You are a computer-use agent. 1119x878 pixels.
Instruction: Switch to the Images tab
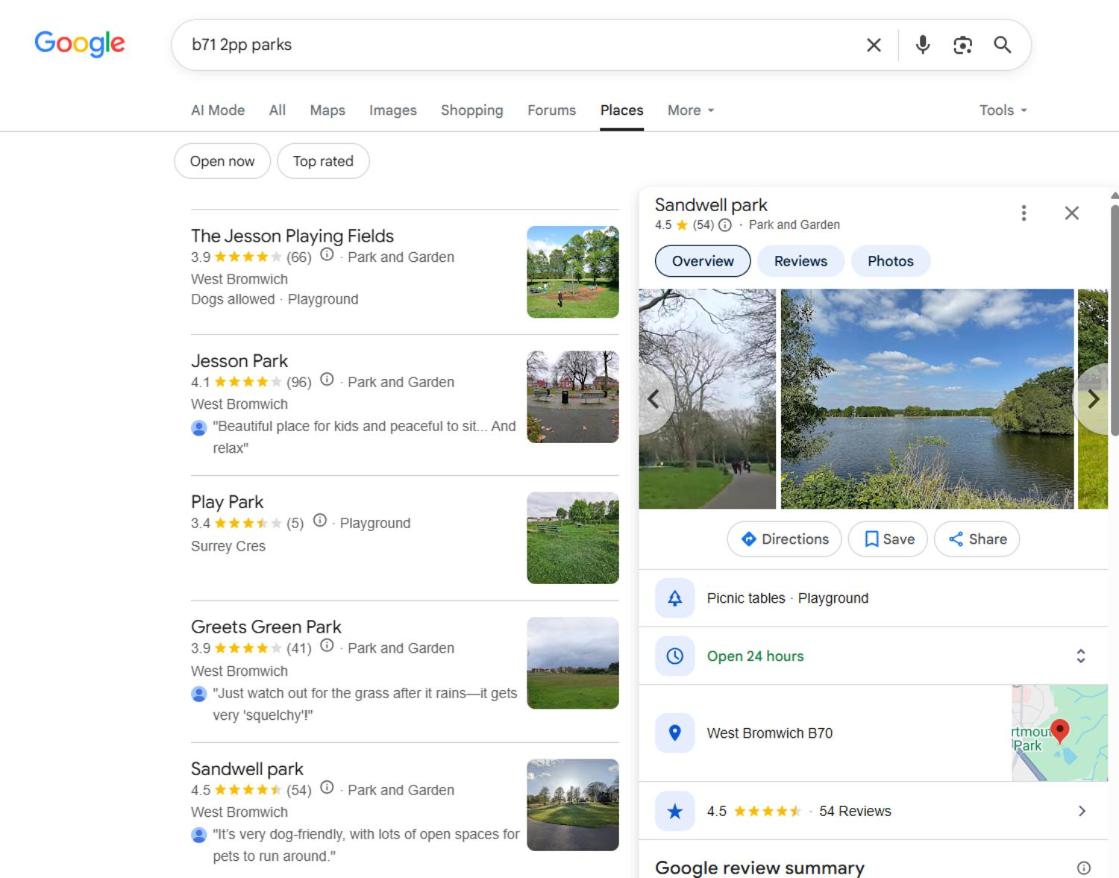[393, 110]
